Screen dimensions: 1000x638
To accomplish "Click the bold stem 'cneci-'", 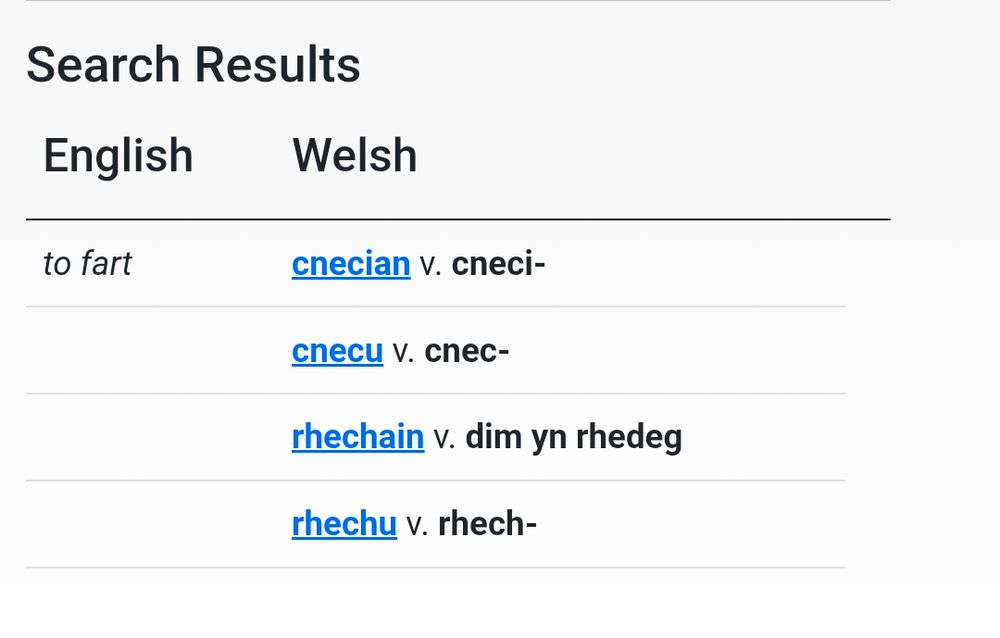I will click(x=498, y=264).
